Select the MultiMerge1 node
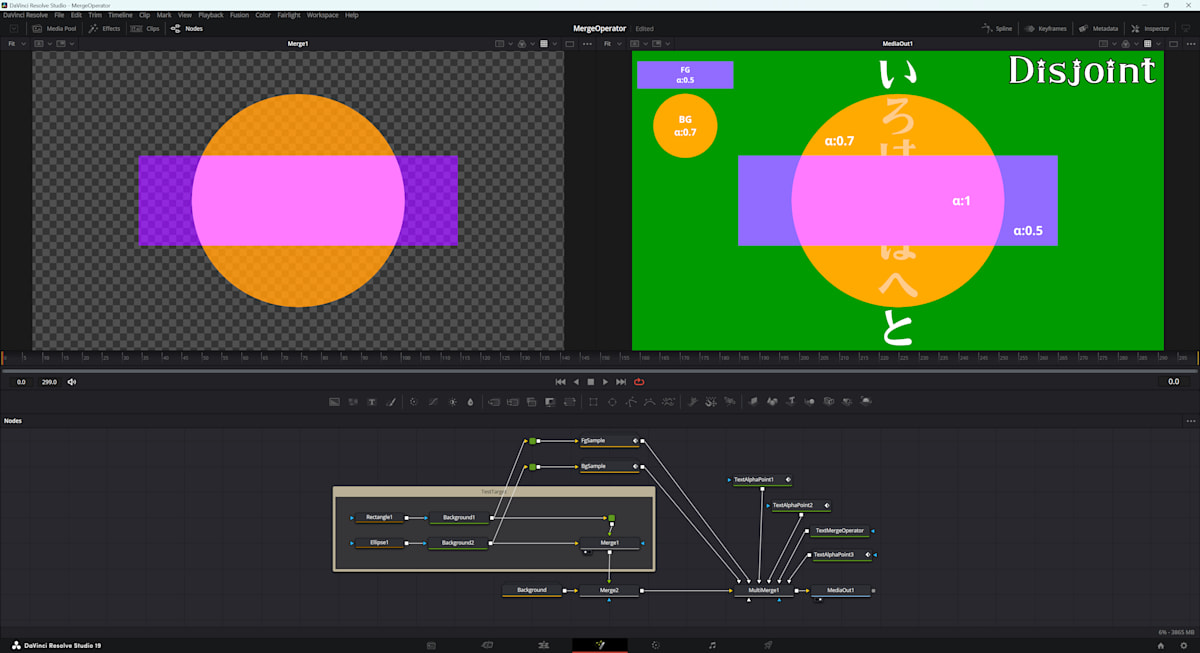This screenshot has height=653, width=1200. pos(763,591)
